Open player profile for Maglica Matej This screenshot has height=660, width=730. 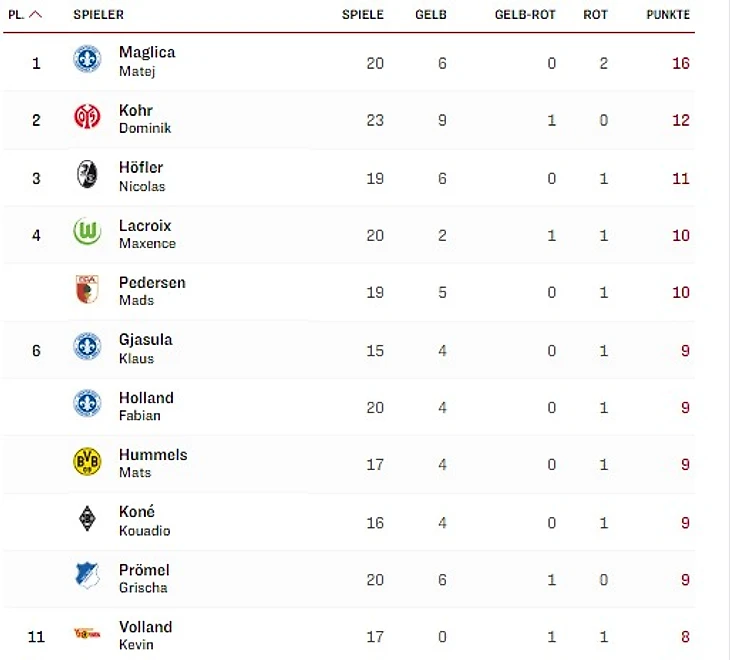pos(146,61)
